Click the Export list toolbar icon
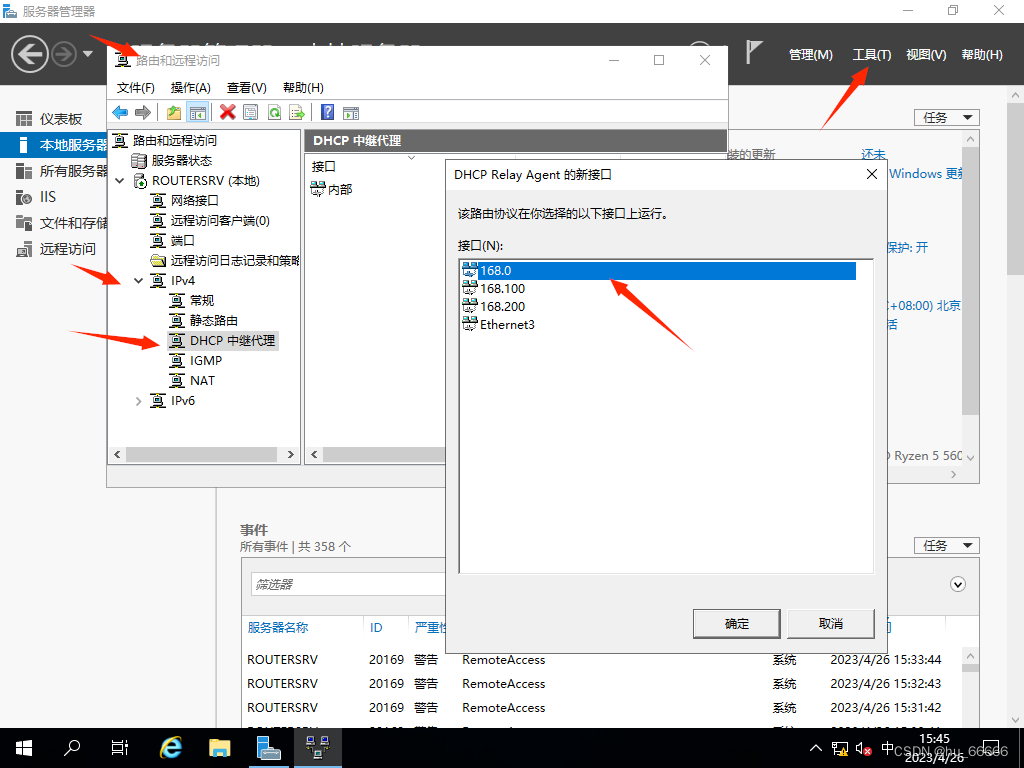This screenshot has height=768, width=1024. [x=297, y=112]
